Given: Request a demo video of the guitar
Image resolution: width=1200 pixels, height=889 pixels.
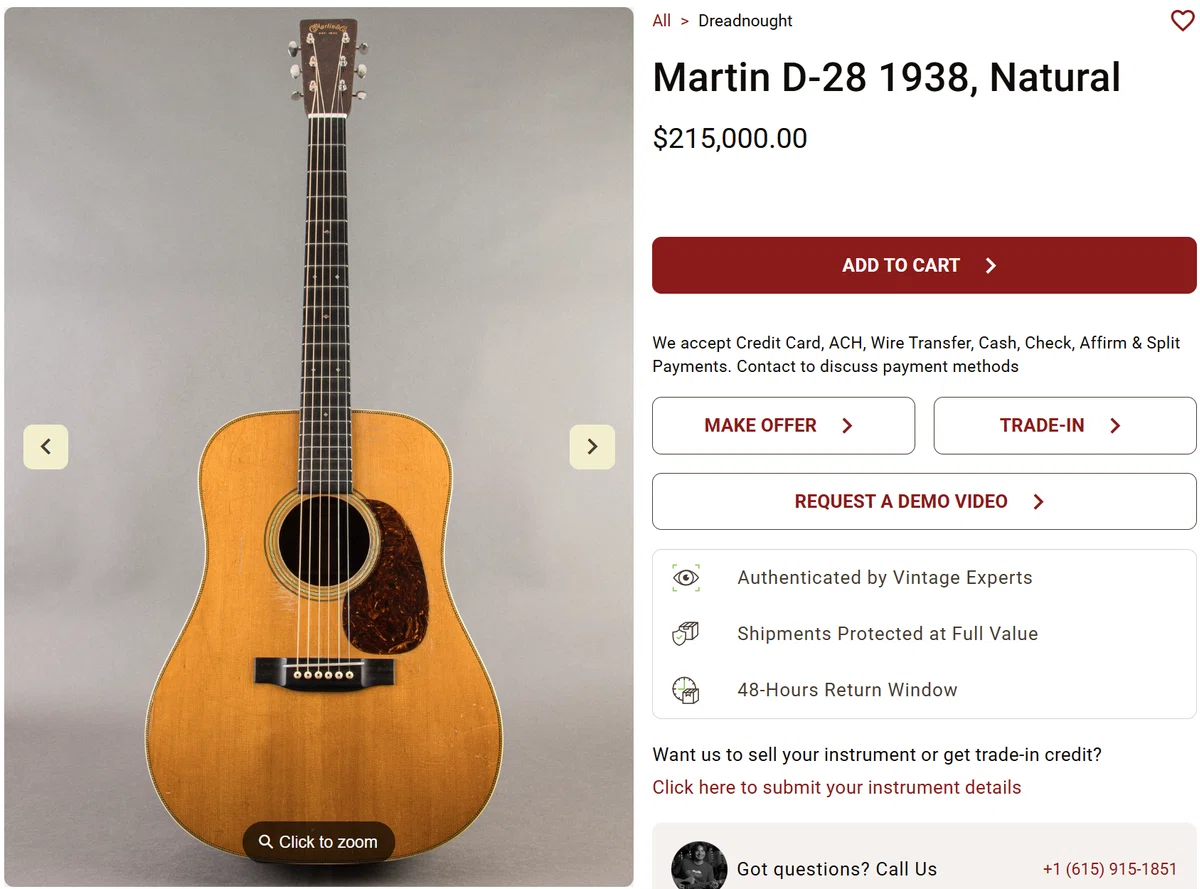Looking at the screenshot, I should coord(924,502).
